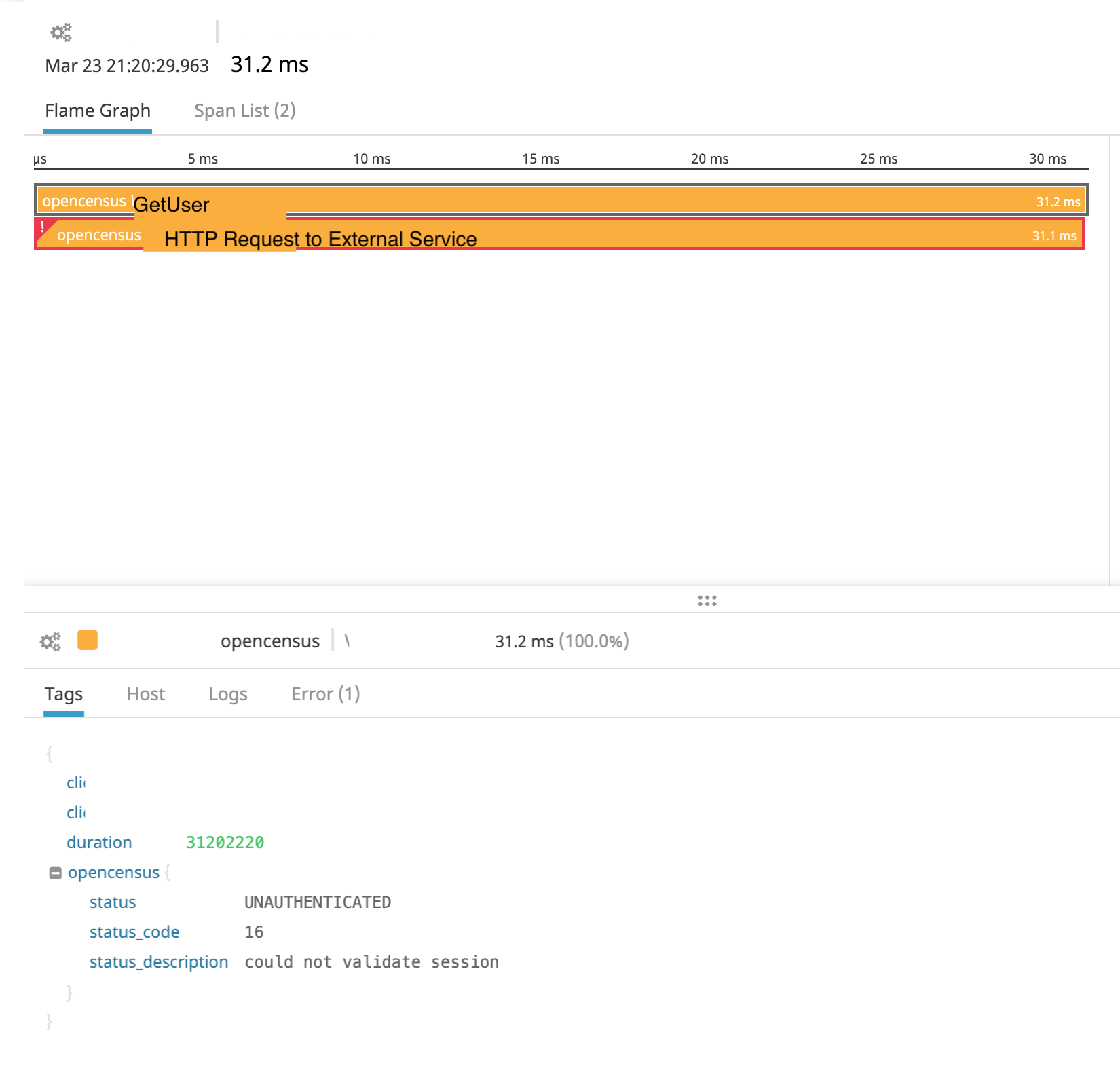
Task: Click the 30 ms timeline tick label
Action: click(x=1048, y=158)
